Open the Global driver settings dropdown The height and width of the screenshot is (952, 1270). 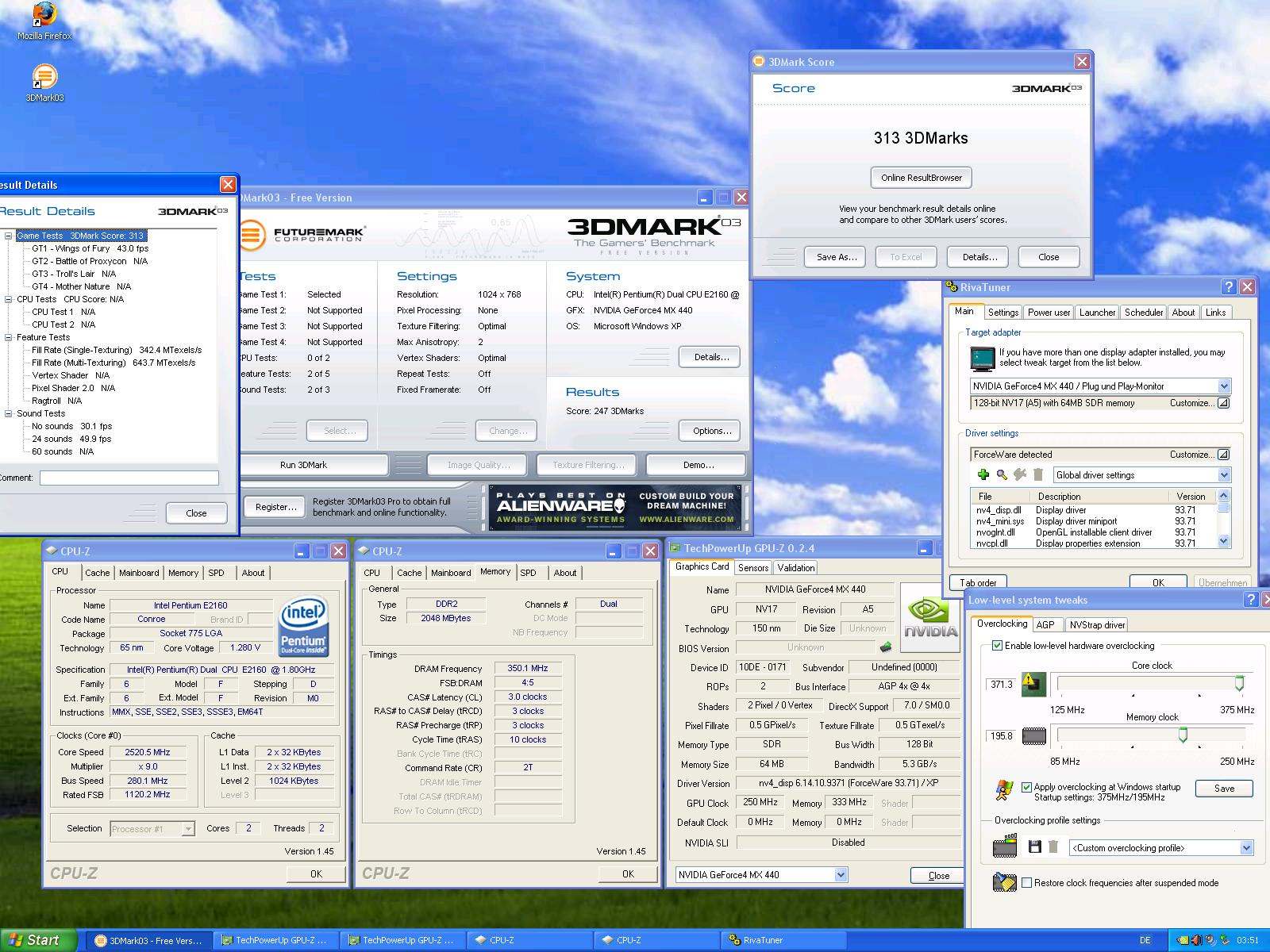pyautogui.click(x=1224, y=475)
